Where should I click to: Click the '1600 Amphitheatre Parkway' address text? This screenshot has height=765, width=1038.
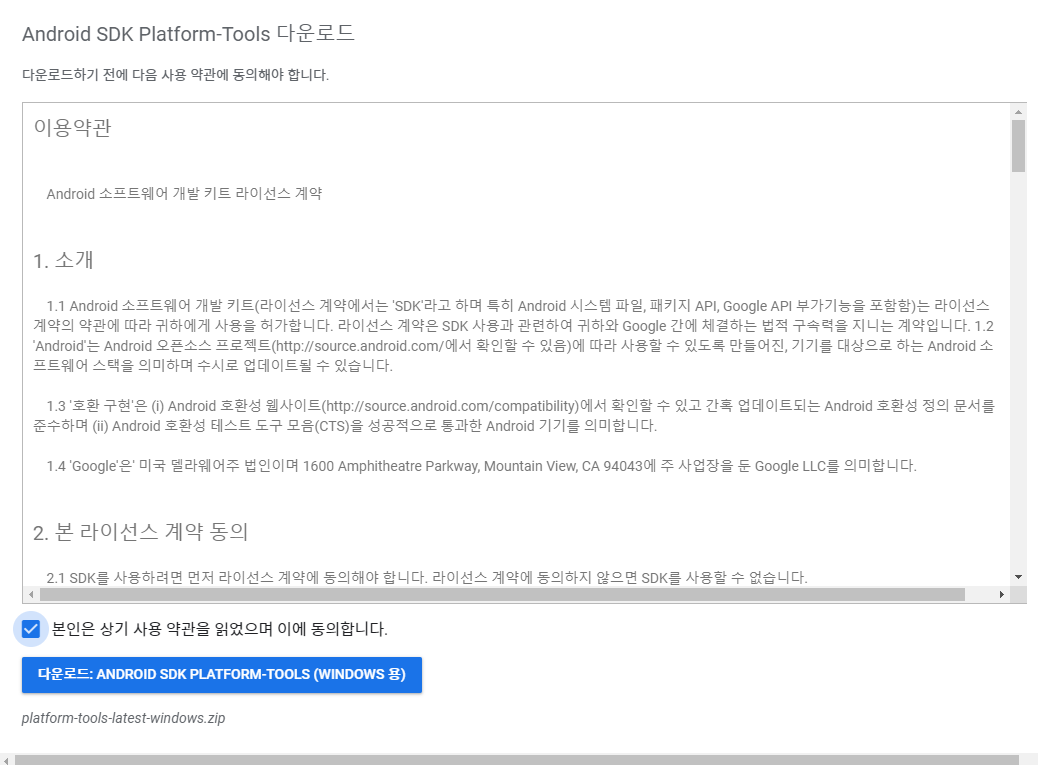[x=391, y=466]
